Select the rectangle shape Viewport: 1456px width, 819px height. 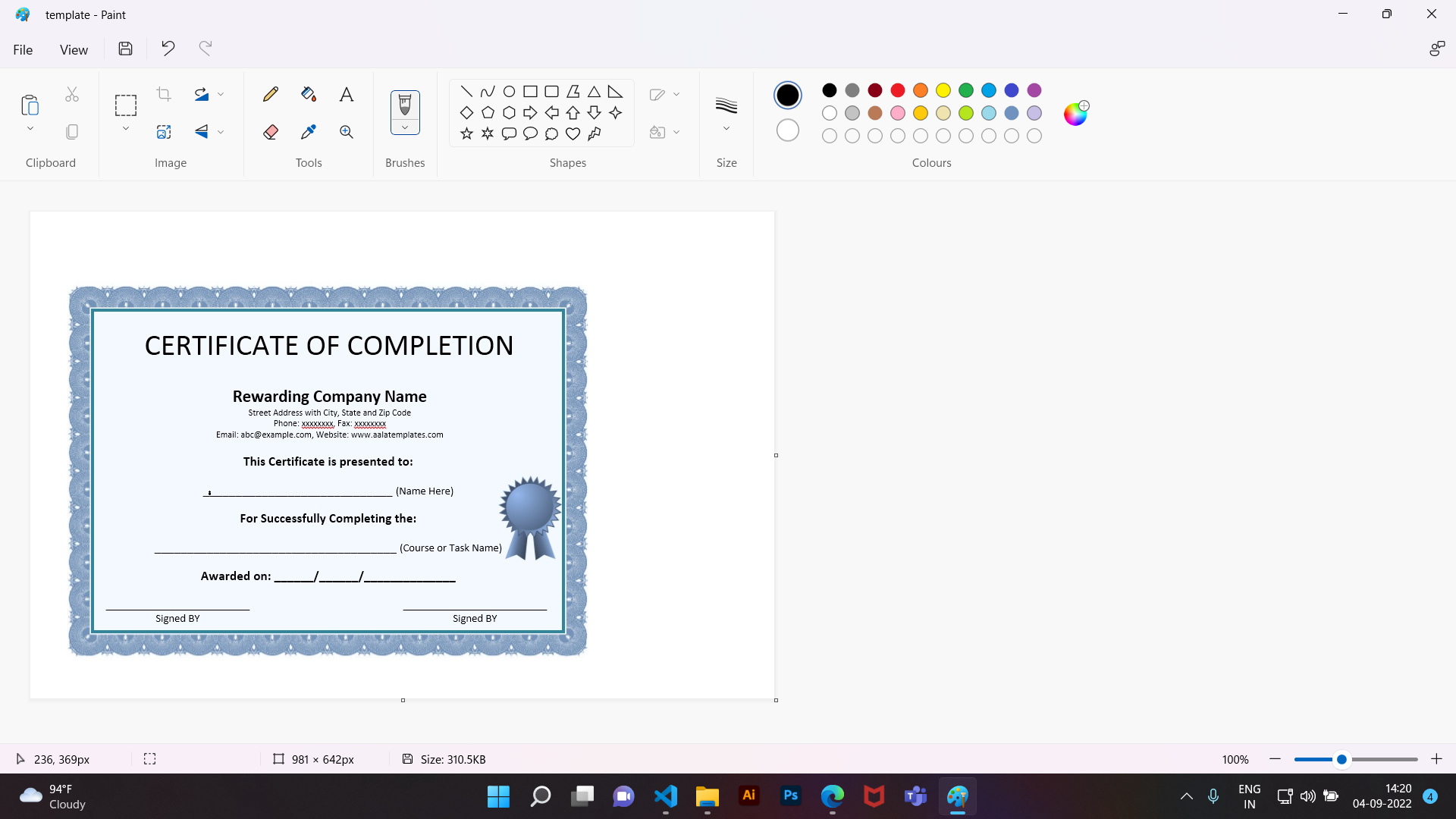point(530,90)
